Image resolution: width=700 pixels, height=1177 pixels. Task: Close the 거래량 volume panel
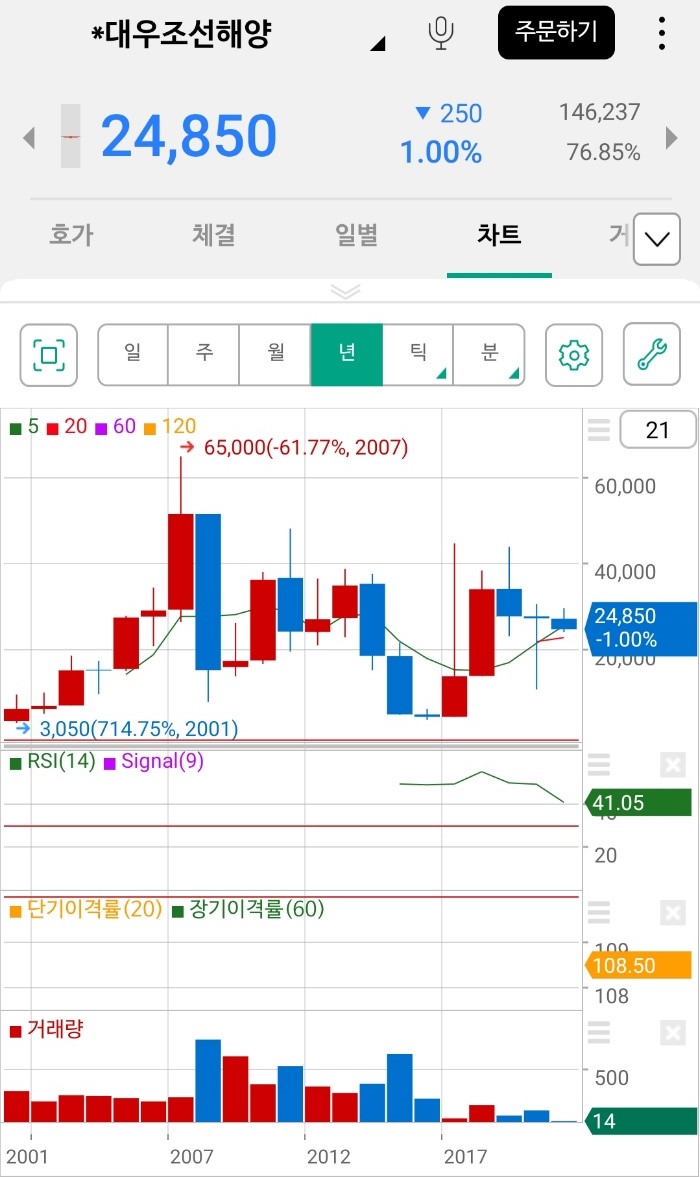673,1033
